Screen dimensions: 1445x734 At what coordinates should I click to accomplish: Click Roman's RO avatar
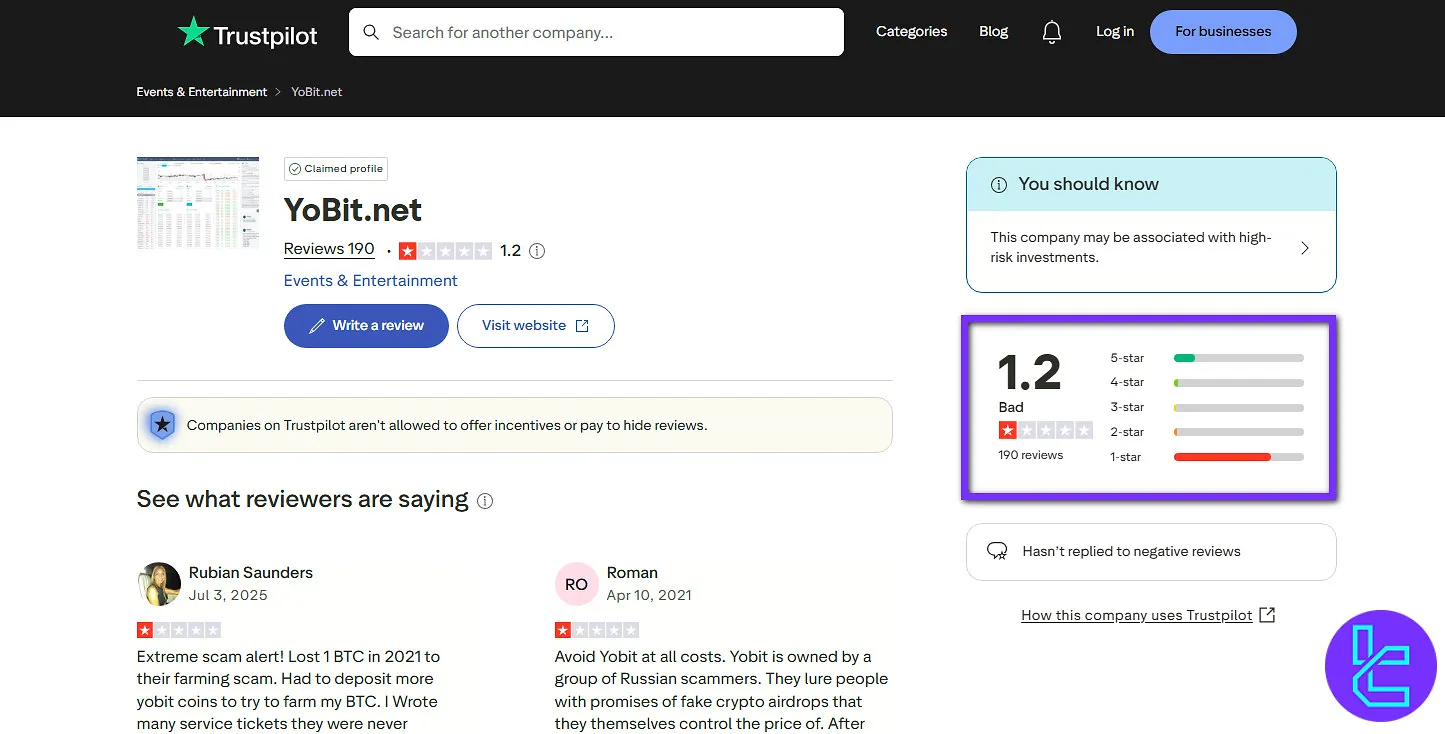point(576,584)
